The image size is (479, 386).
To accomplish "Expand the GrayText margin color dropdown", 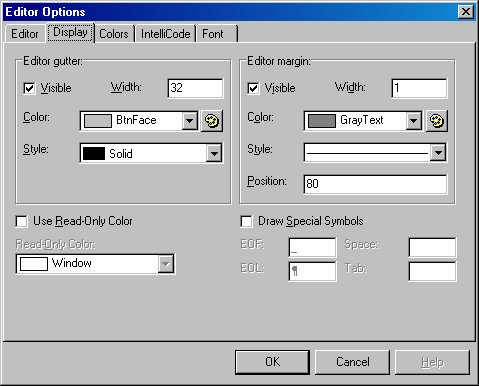I will [414, 121].
